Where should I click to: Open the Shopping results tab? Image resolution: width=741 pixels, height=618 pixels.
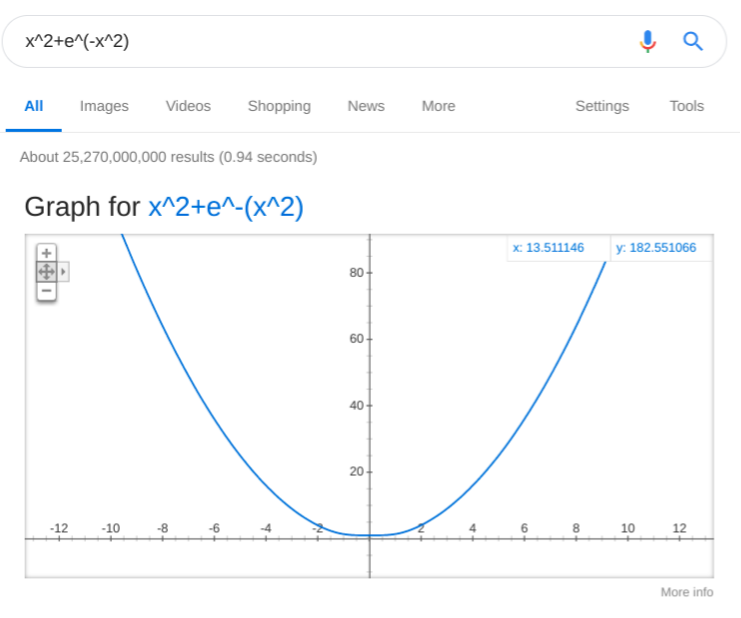tap(279, 106)
